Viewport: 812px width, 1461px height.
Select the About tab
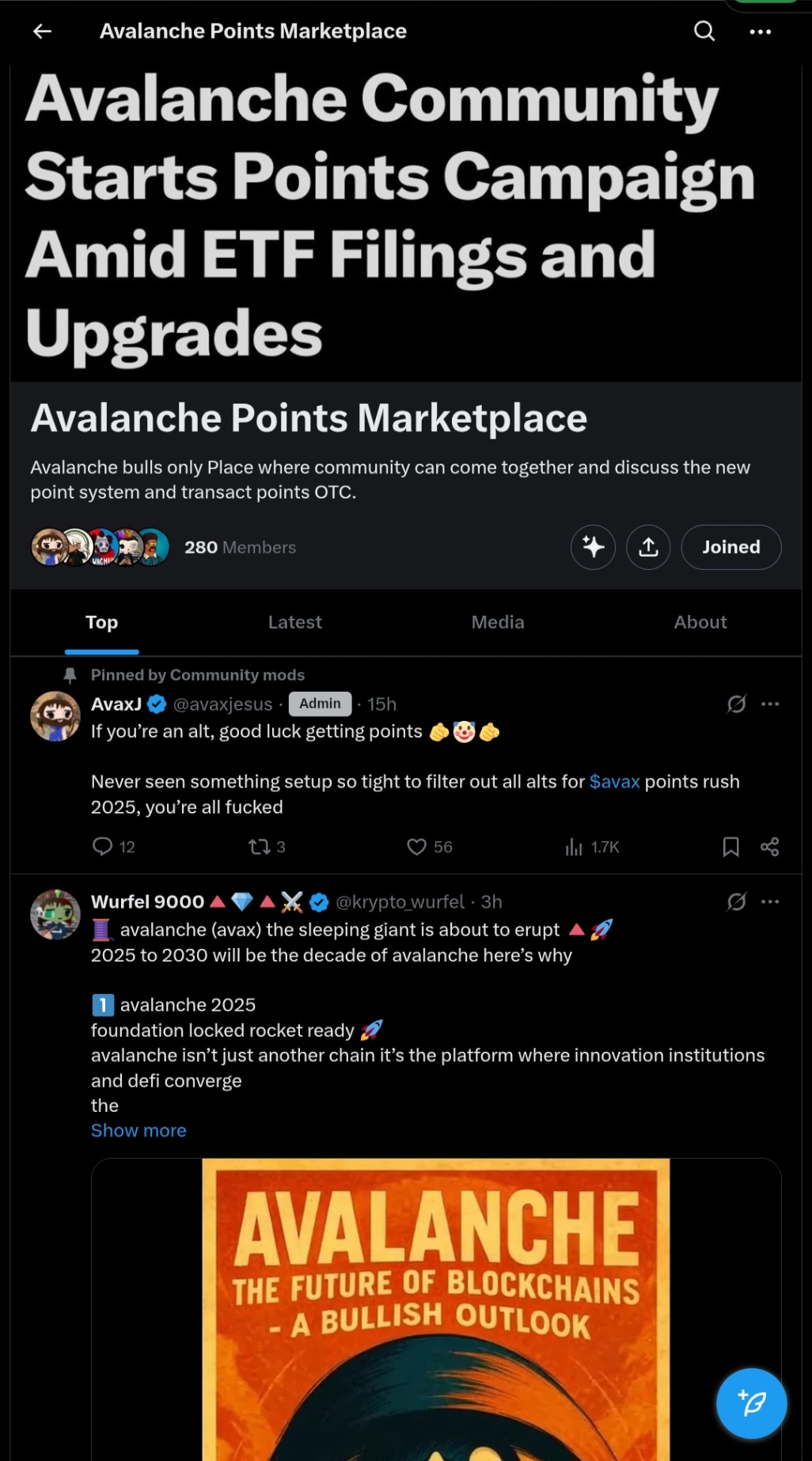coord(700,622)
